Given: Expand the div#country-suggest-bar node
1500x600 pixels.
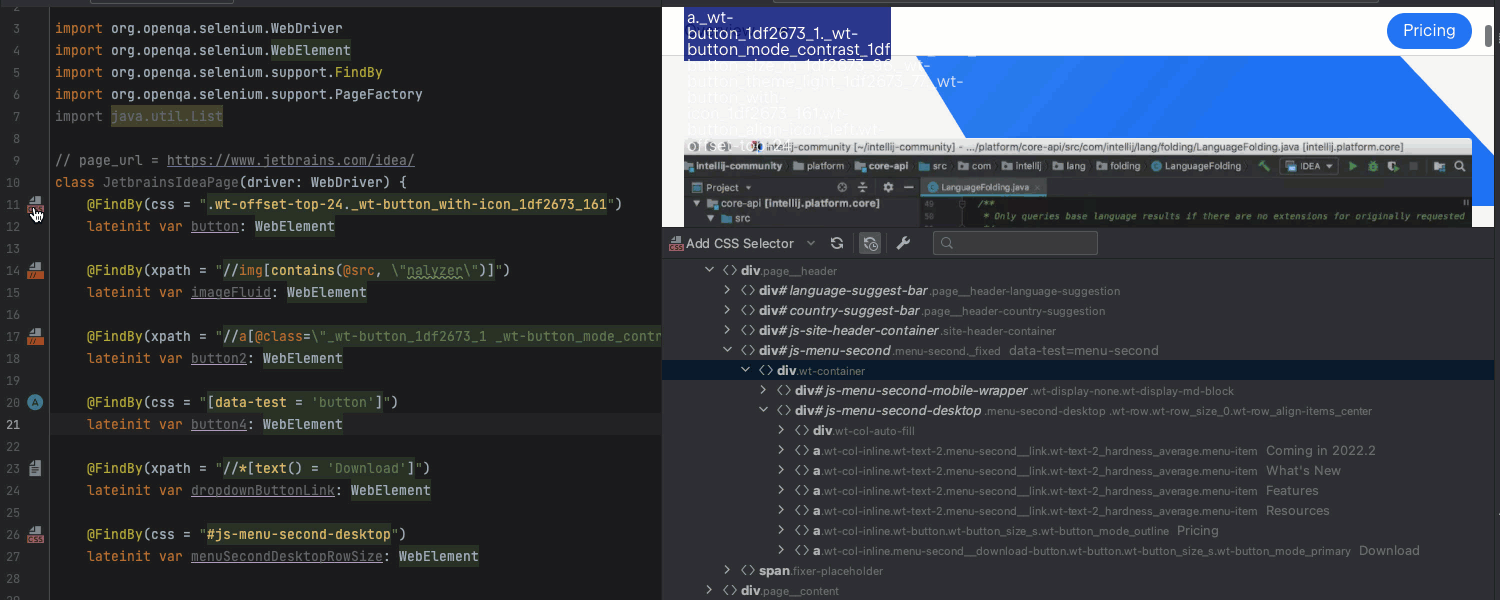Looking at the screenshot, I should pos(728,311).
